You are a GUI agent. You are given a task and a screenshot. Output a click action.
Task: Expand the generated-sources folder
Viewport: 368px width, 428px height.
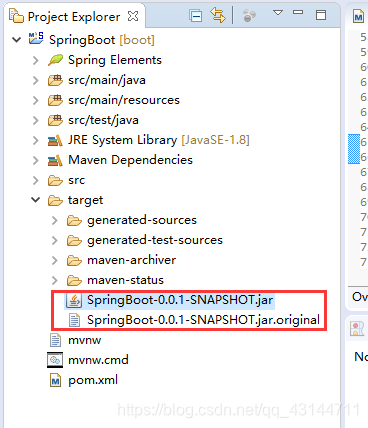pos(55,220)
